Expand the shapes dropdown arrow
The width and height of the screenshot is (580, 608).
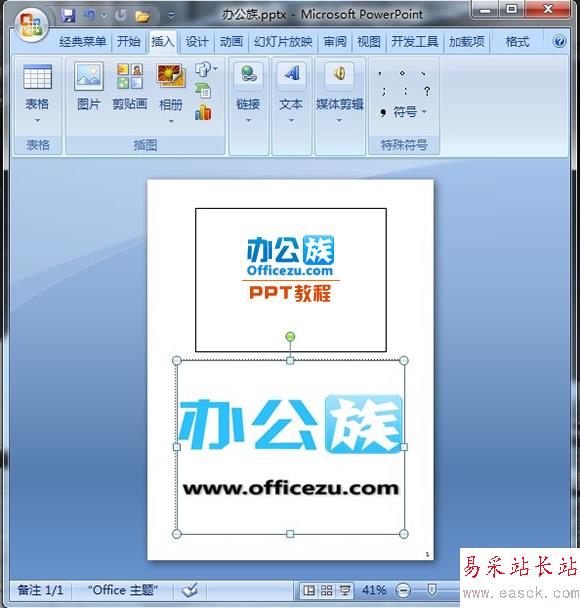coord(215,69)
